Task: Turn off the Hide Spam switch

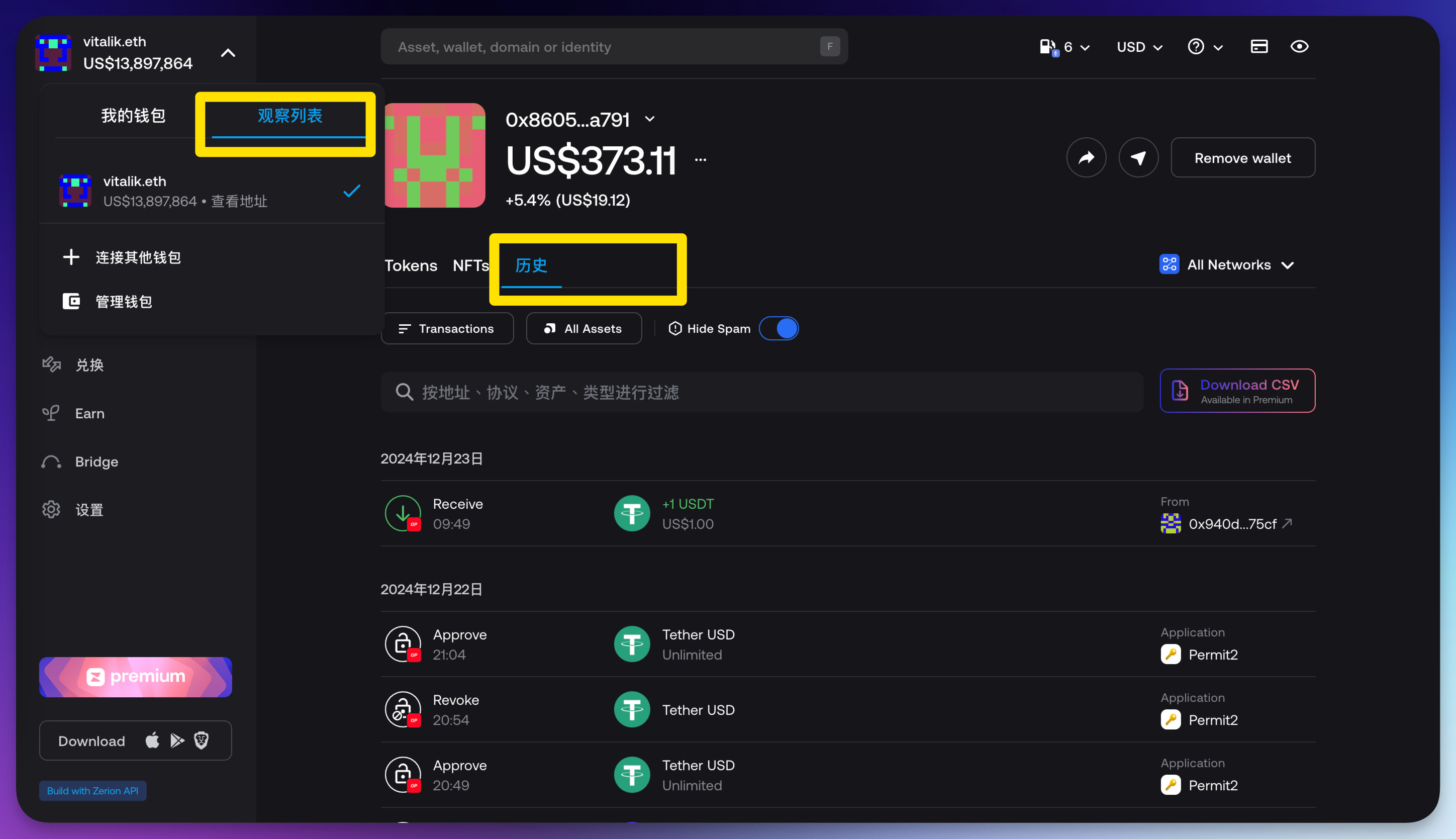Action: point(779,328)
